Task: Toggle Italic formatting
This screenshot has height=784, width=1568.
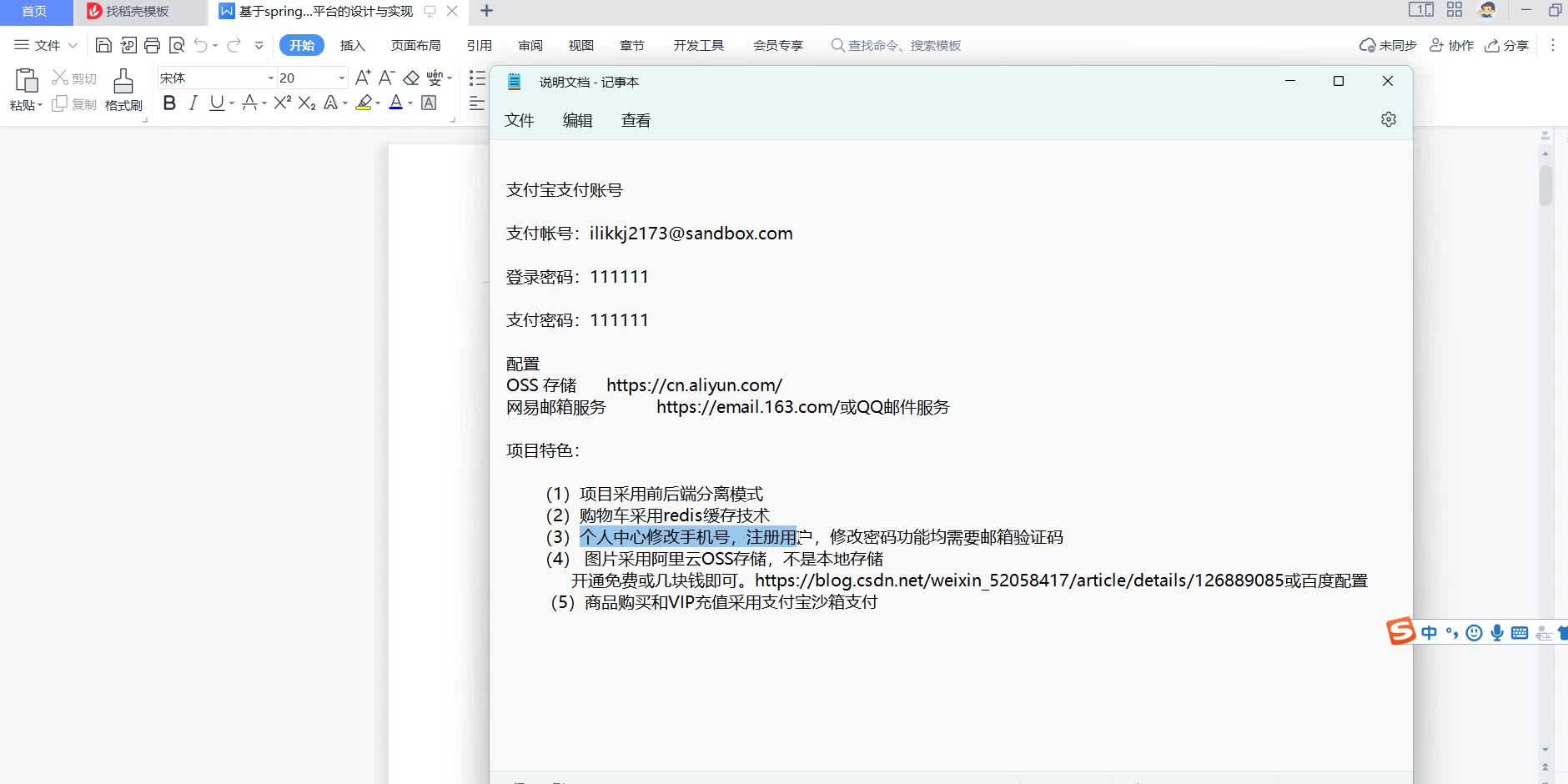Action: click(193, 103)
